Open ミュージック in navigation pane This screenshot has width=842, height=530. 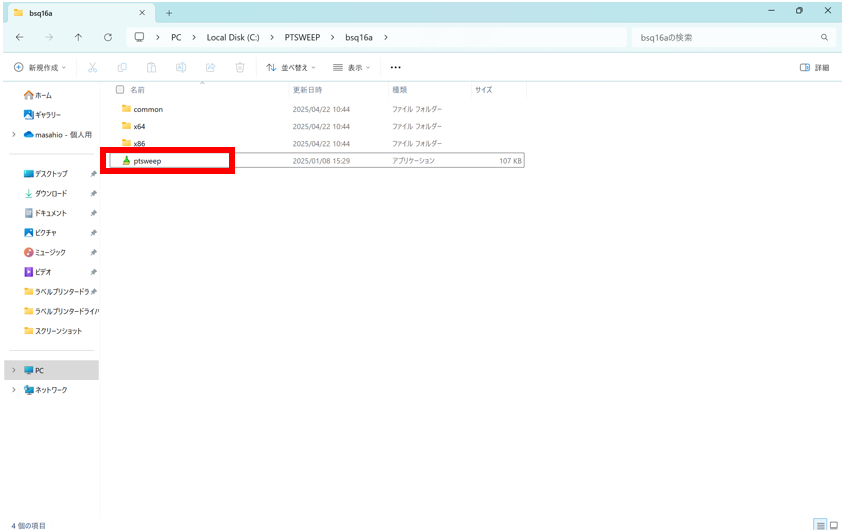coord(45,252)
